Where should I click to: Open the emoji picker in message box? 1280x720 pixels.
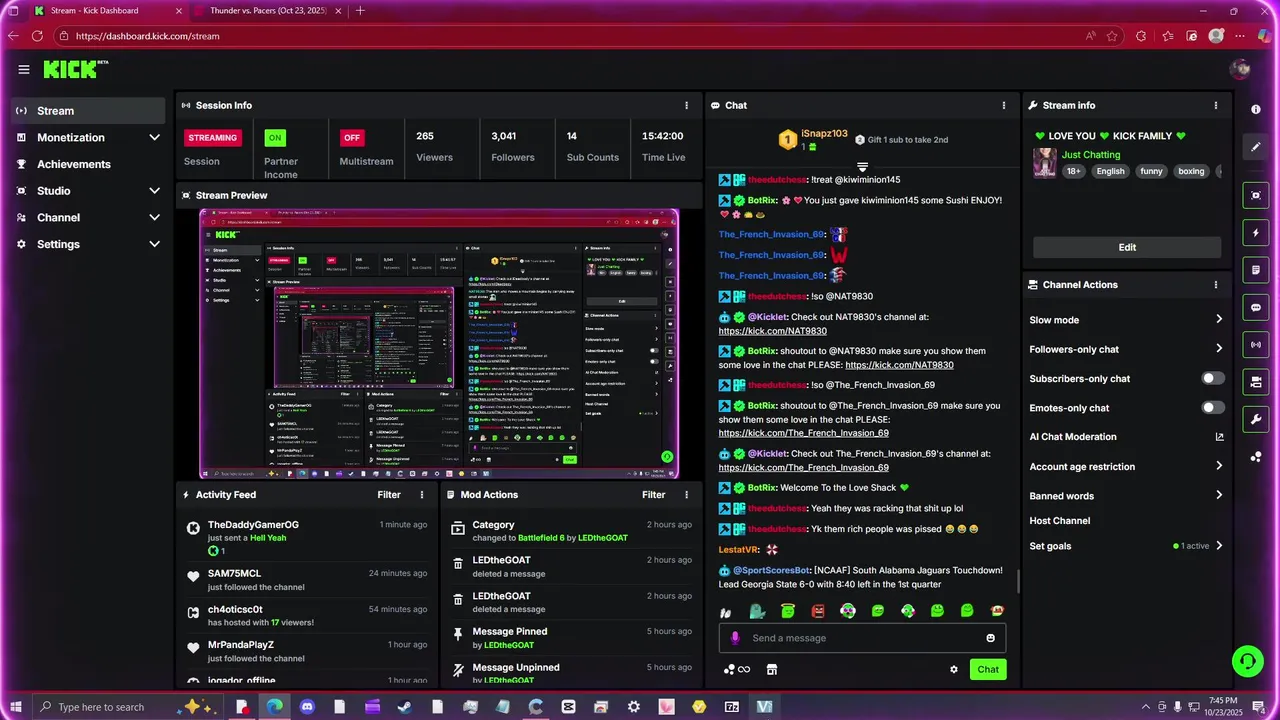(991, 638)
